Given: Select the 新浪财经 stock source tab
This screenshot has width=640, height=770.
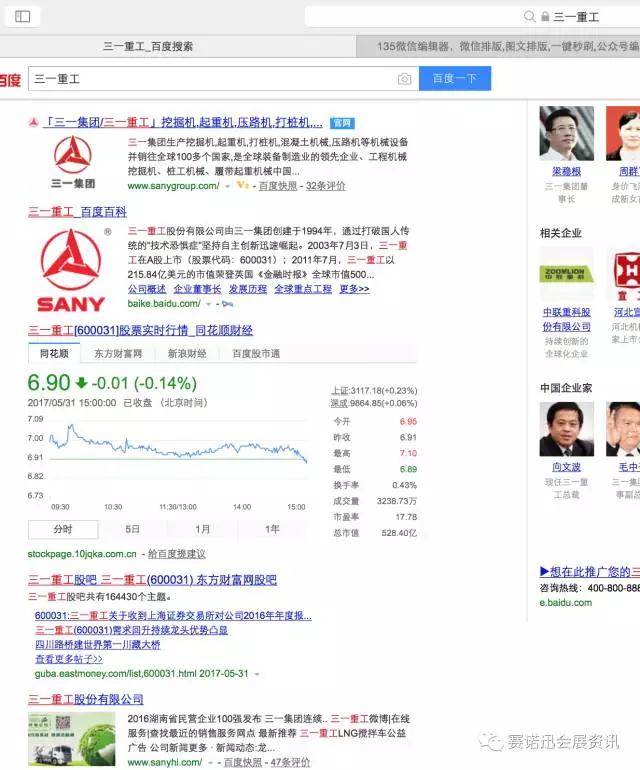Looking at the screenshot, I should click(187, 354).
